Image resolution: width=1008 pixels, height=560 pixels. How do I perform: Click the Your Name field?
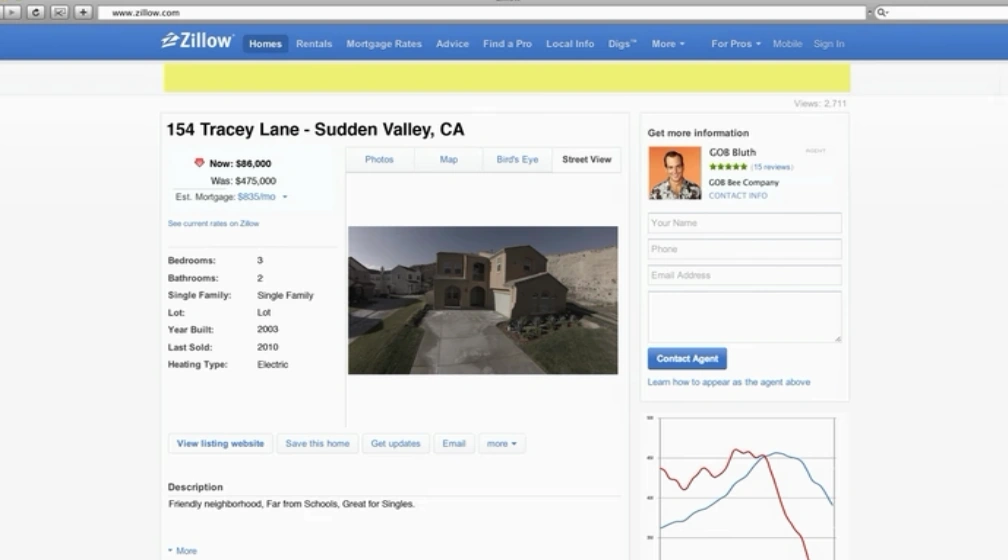[x=744, y=223]
